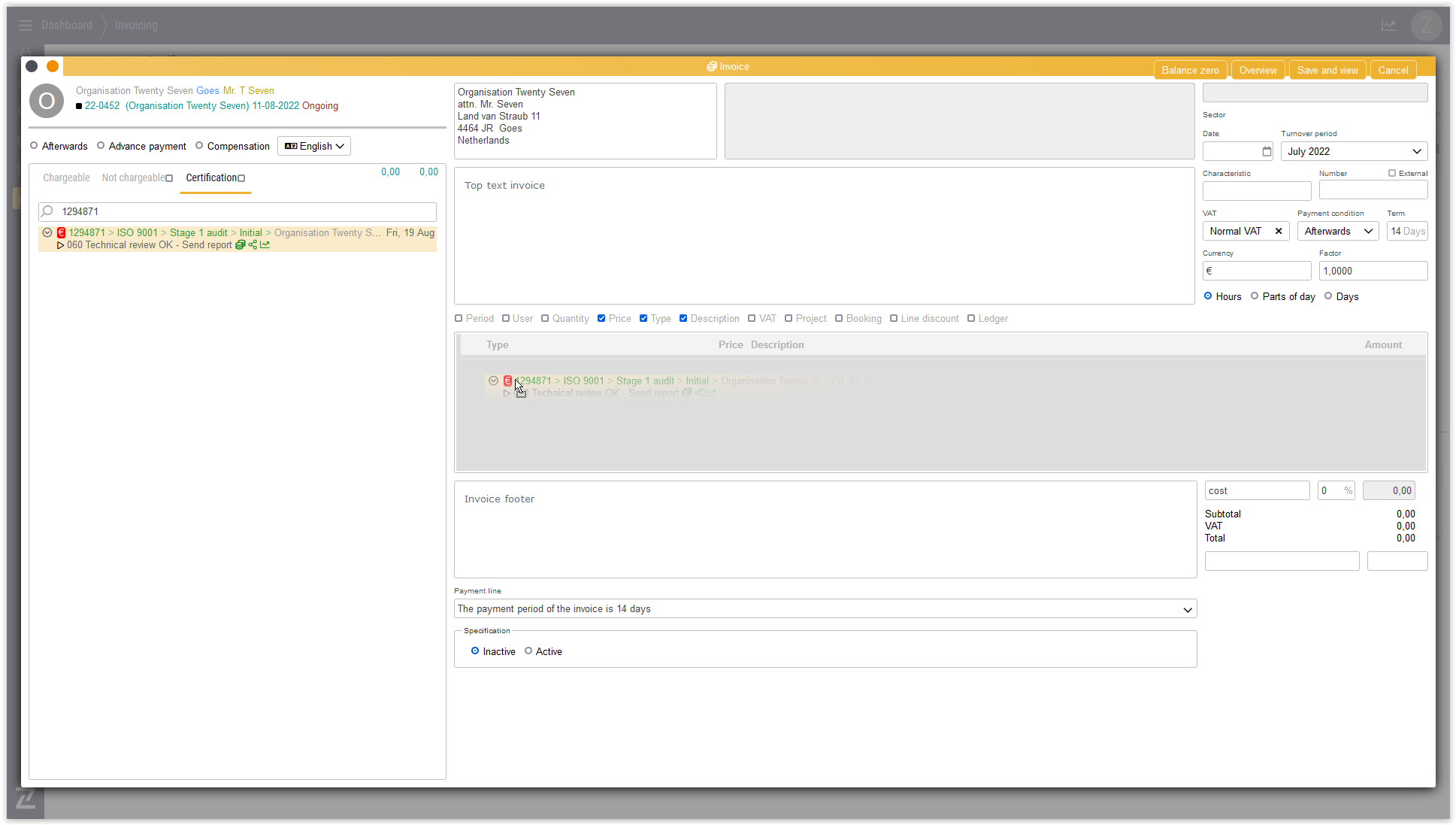Clear Normal VAT with the X icon

point(1278,232)
